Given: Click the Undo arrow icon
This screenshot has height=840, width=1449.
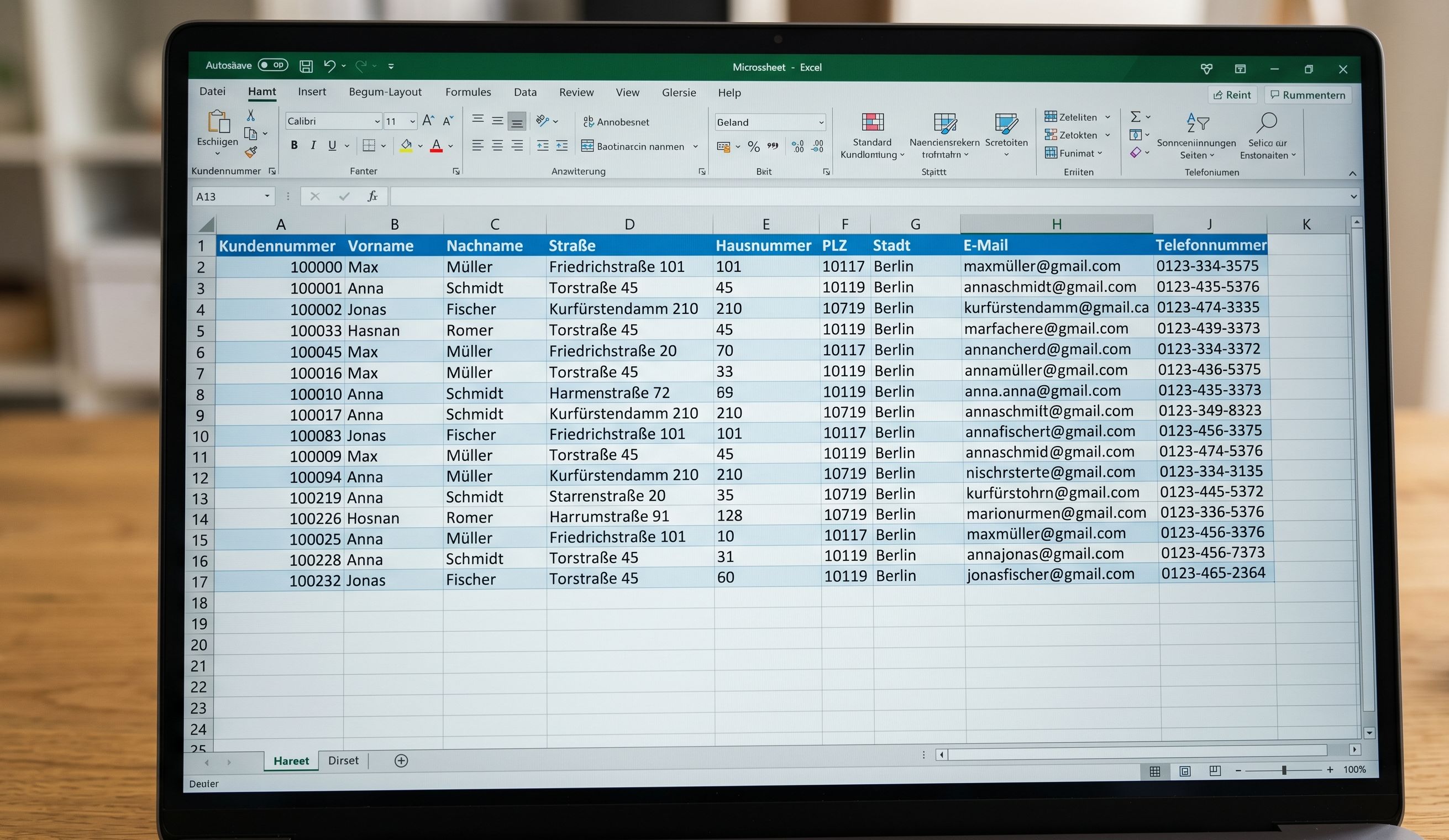Looking at the screenshot, I should [x=329, y=66].
